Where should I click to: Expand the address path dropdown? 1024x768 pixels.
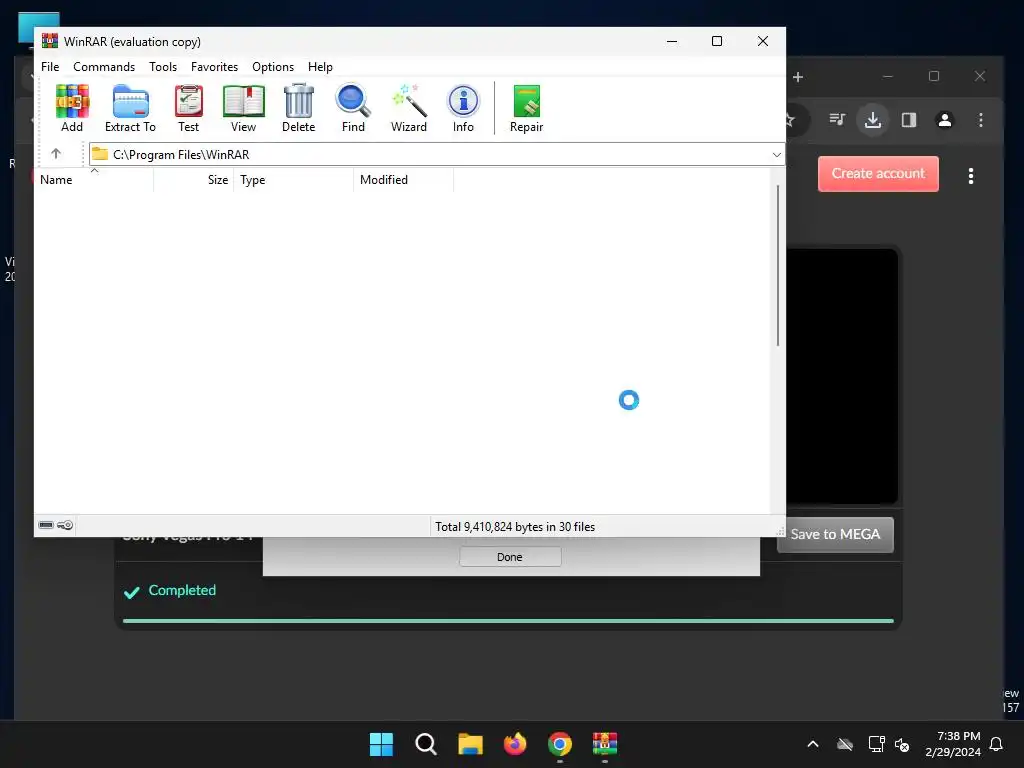click(x=776, y=155)
